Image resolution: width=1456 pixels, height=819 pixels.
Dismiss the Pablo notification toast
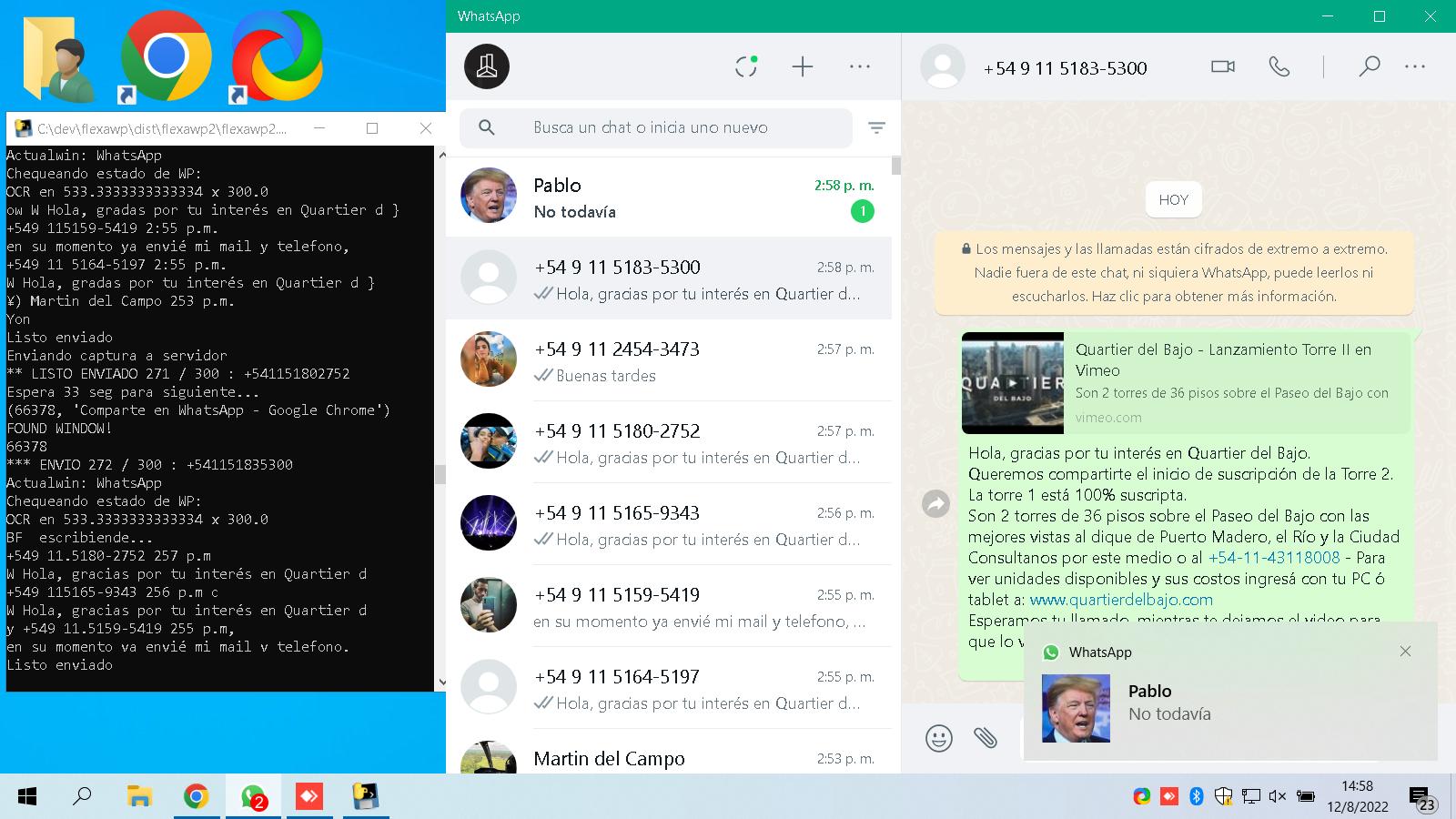[1405, 652]
